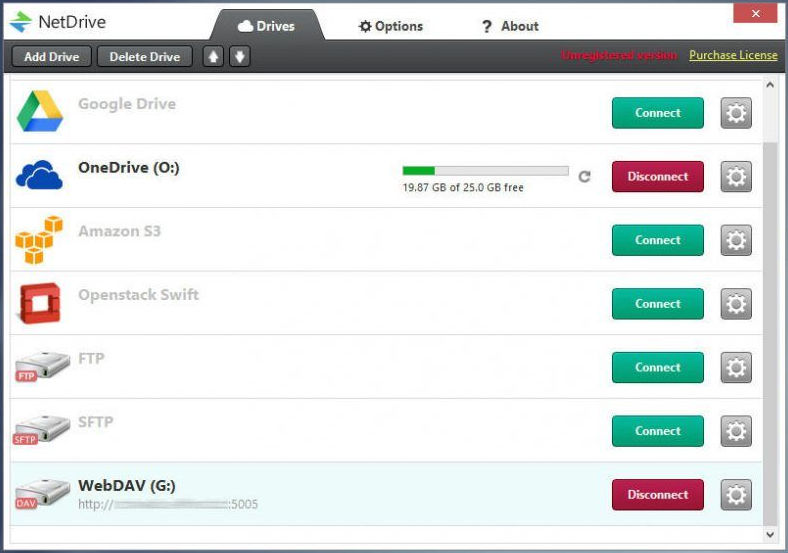Image resolution: width=788 pixels, height=553 pixels.
Task: Click the Google Drive logo icon
Action: click(40, 112)
